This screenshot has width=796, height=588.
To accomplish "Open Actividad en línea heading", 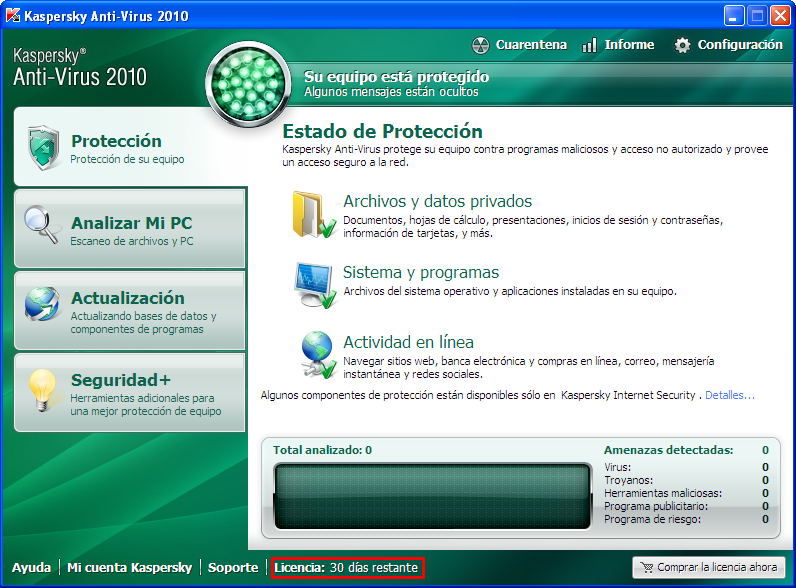I will (408, 342).
